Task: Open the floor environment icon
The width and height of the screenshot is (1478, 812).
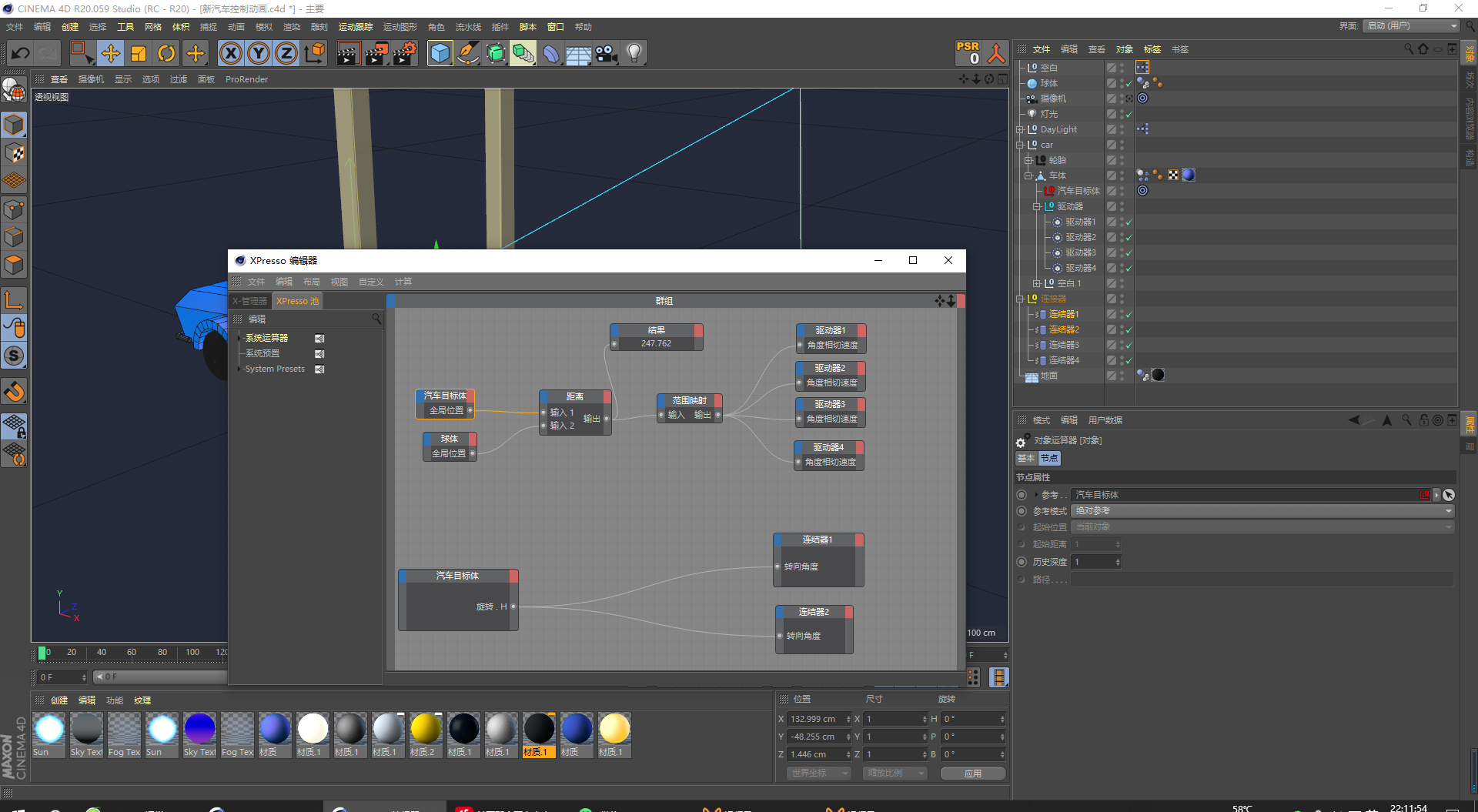Action: (578, 53)
